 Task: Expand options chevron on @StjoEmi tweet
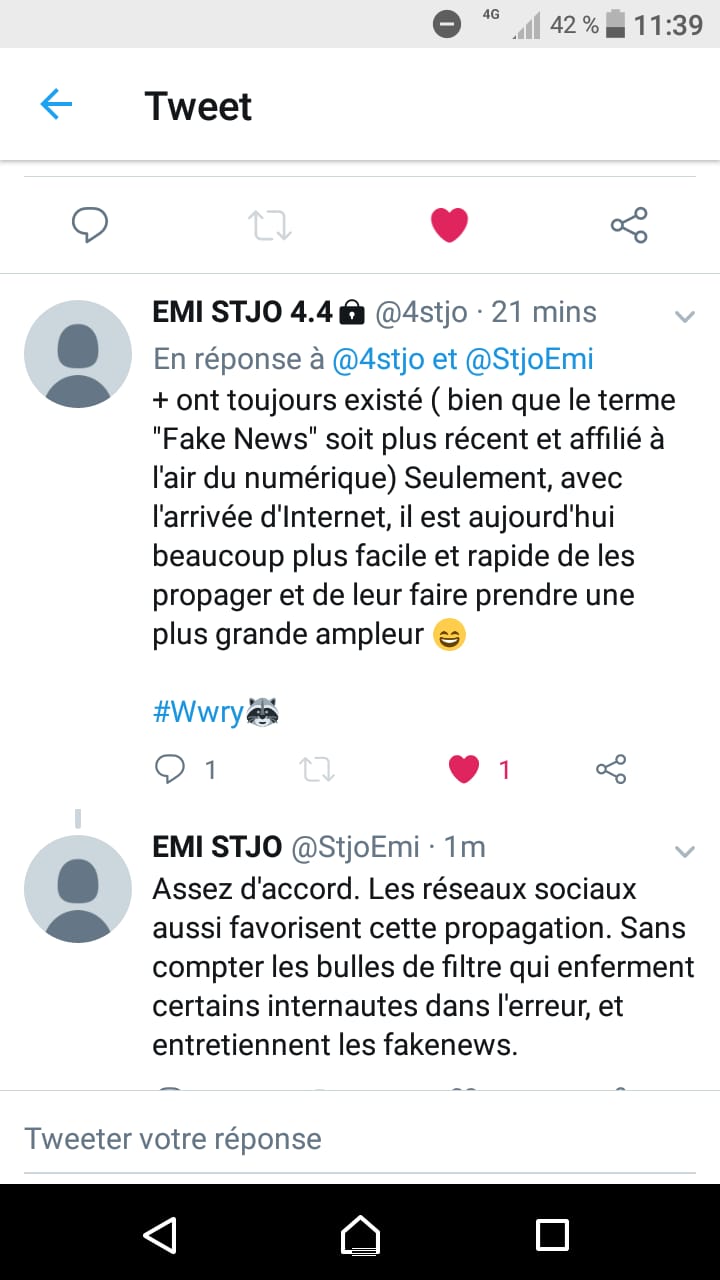click(x=685, y=852)
